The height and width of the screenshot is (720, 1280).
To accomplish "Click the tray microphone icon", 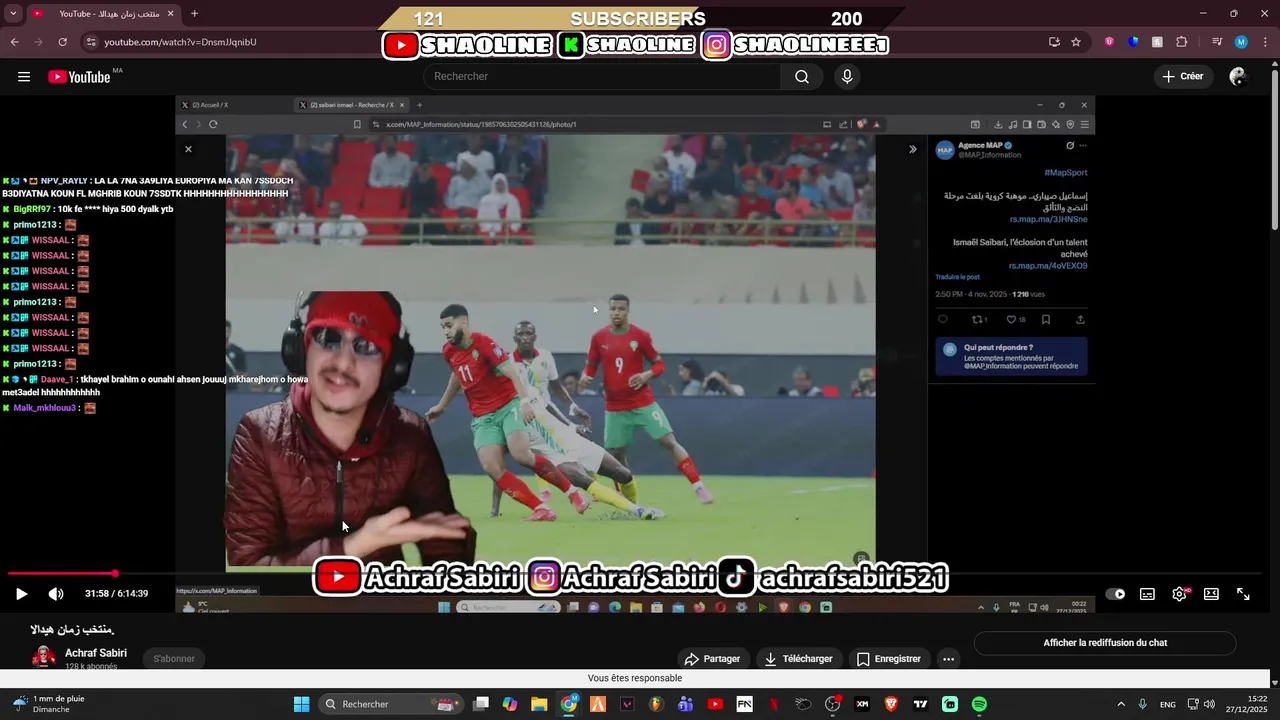I will click(x=1142, y=704).
